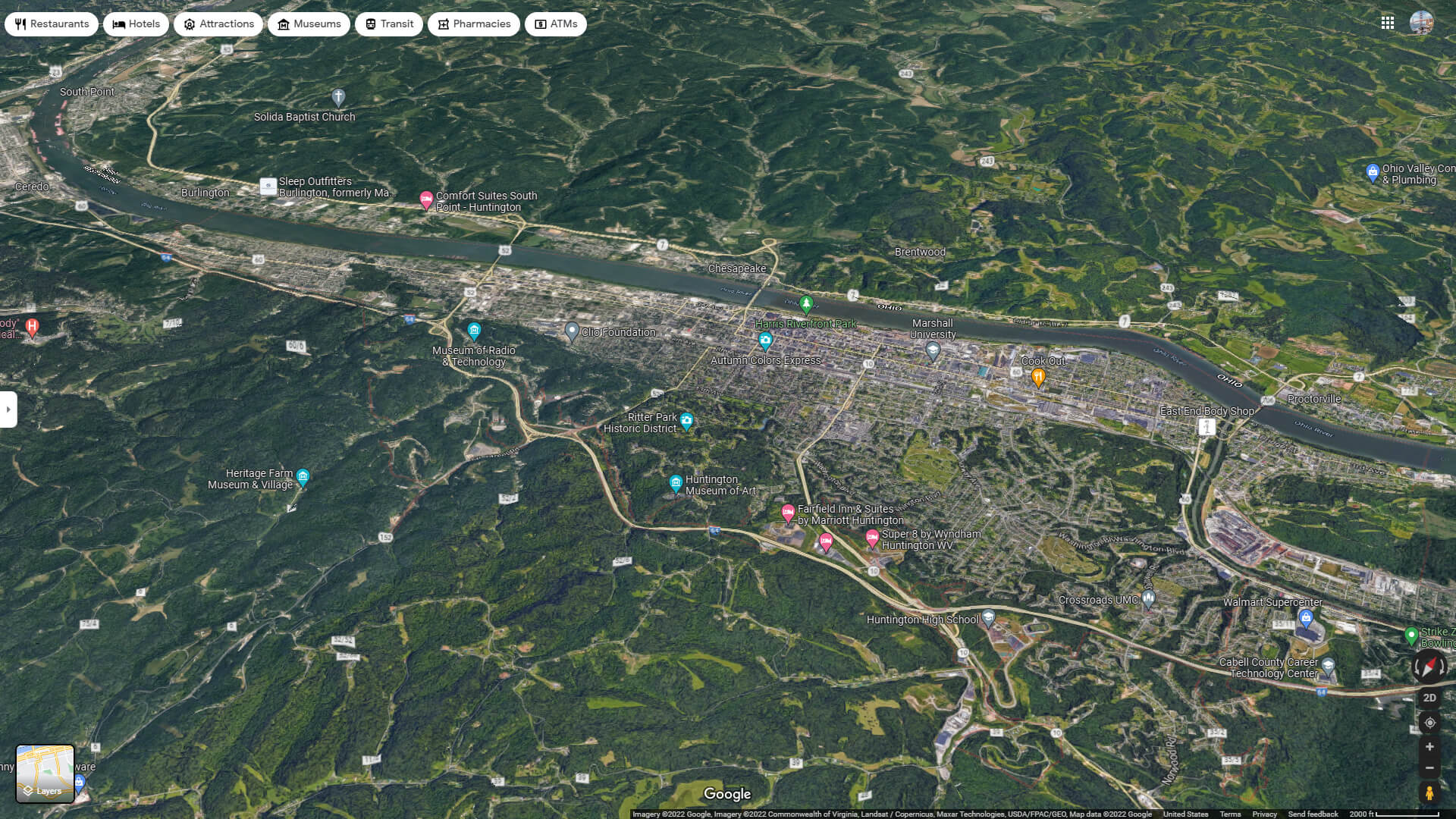Zoom in with the plus button

[1429, 747]
